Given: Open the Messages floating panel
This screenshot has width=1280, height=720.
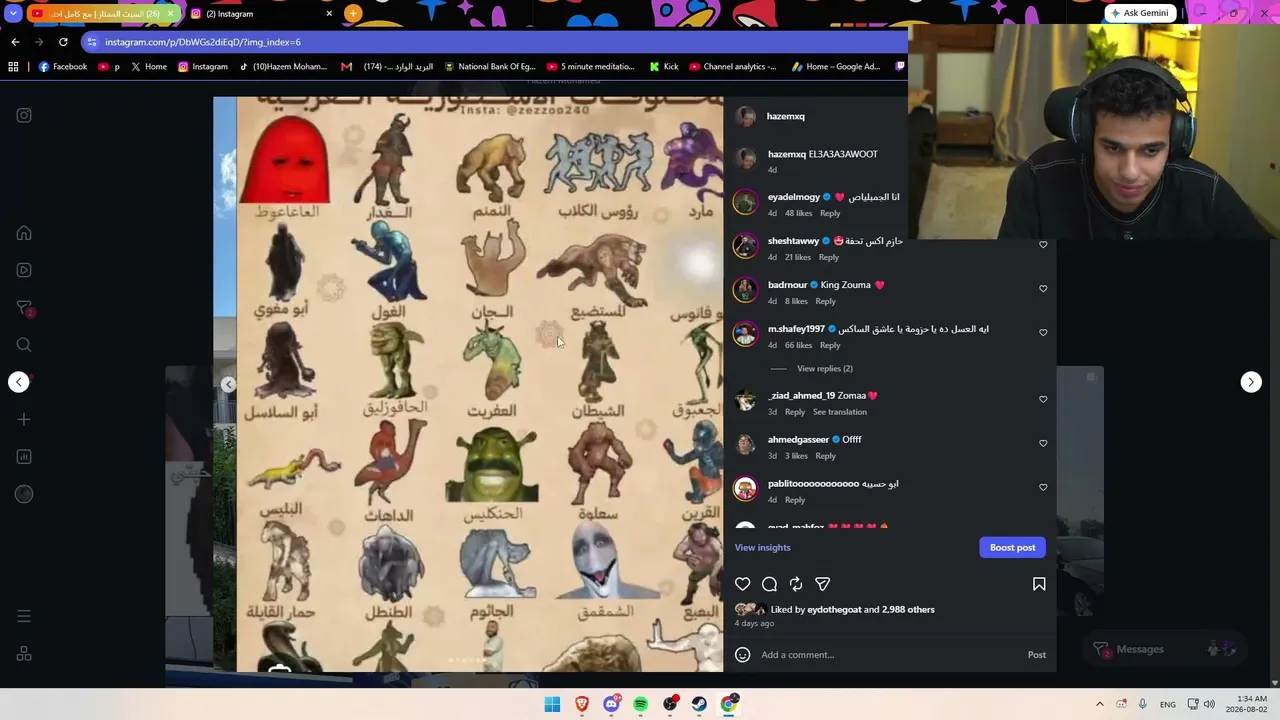Looking at the screenshot, I should [1164, 649].
